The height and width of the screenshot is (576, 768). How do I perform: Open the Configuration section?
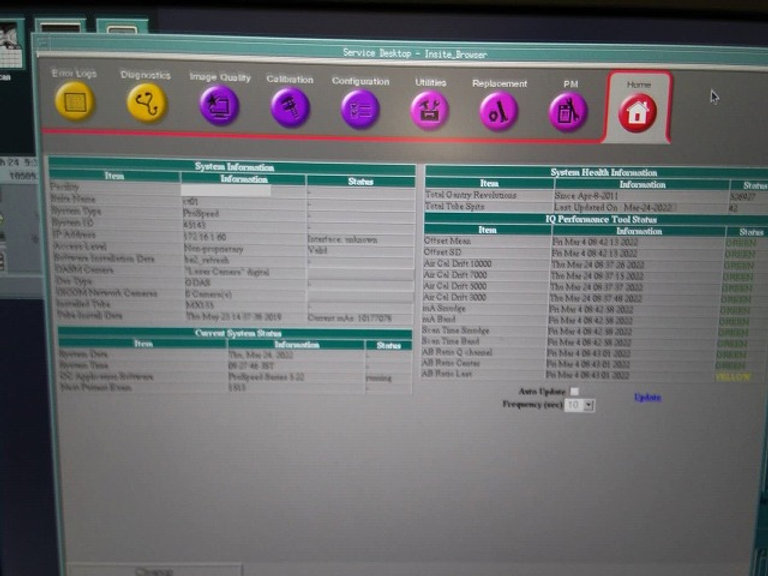point(360,108)
